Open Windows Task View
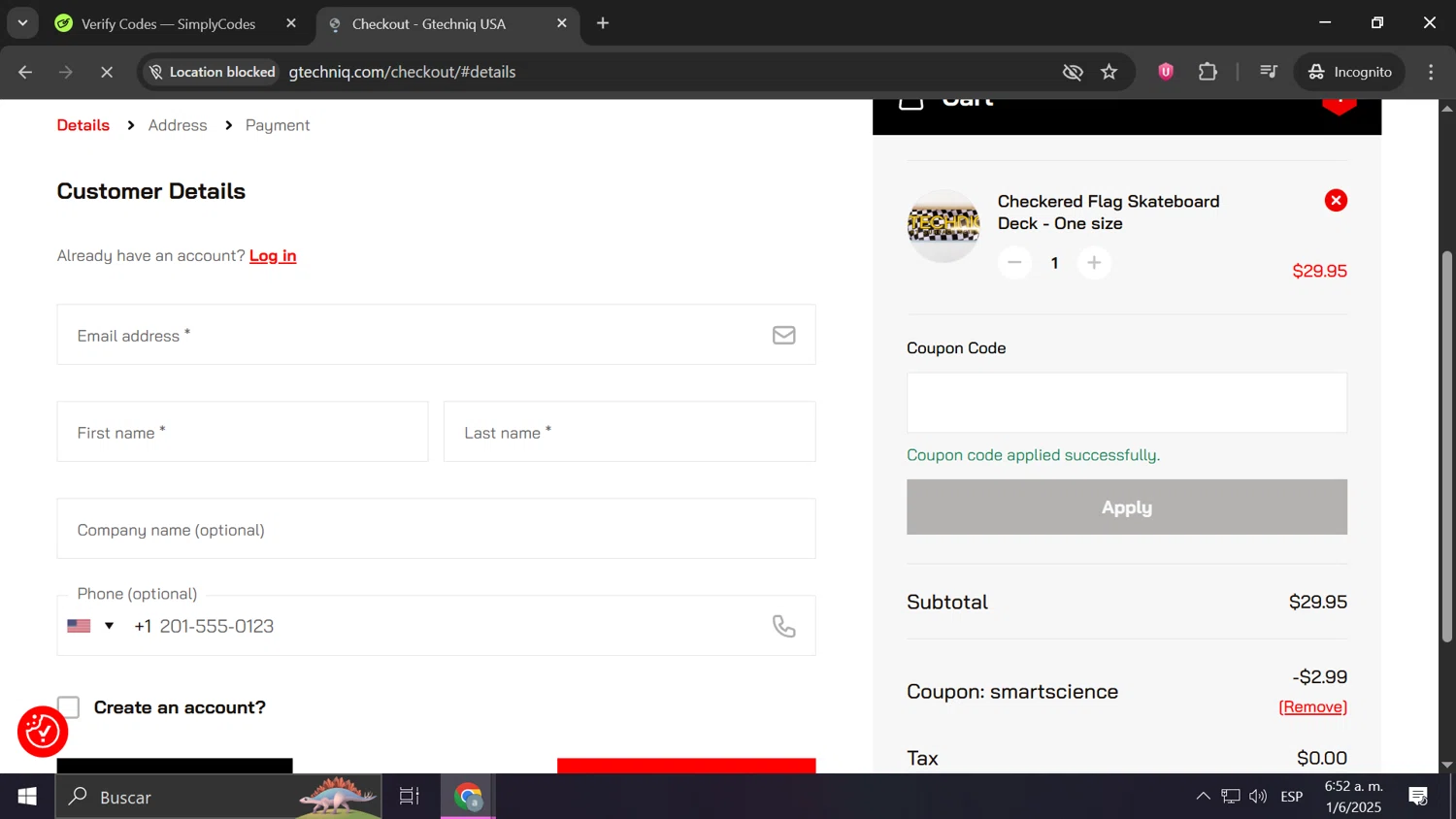The width and height of the screenshot is (1456, 819). coord(410,797)
